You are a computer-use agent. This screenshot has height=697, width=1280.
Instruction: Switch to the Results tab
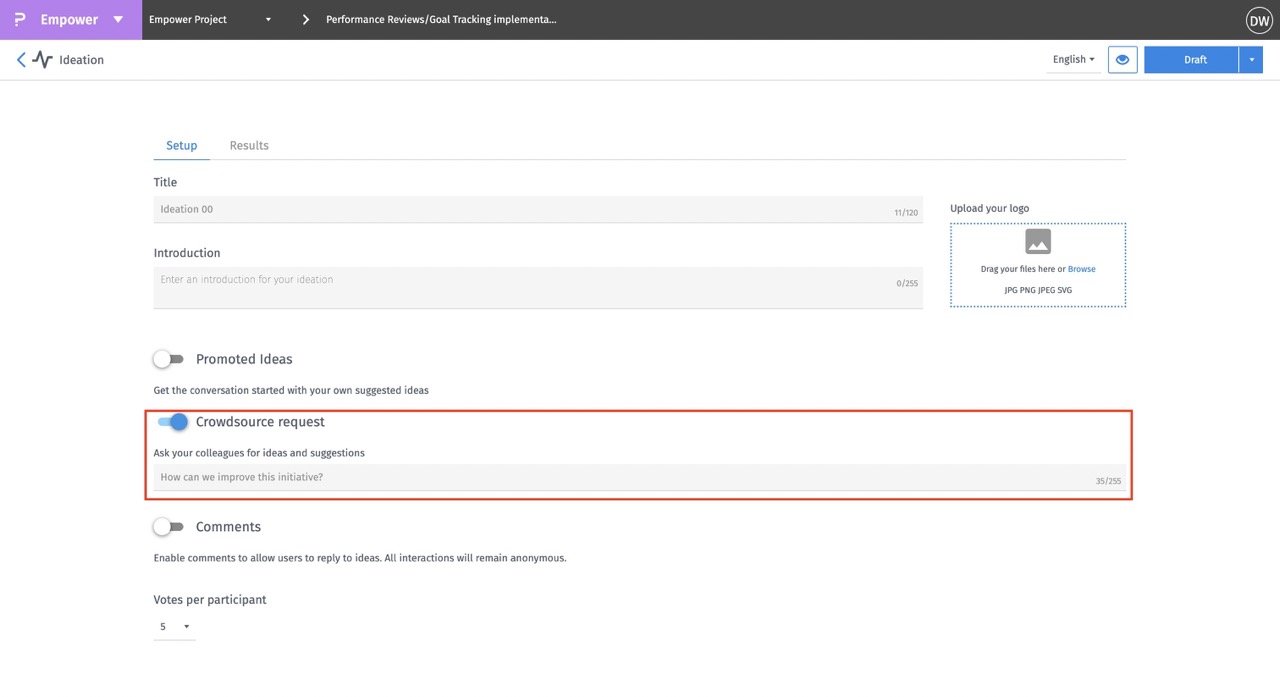249,146
